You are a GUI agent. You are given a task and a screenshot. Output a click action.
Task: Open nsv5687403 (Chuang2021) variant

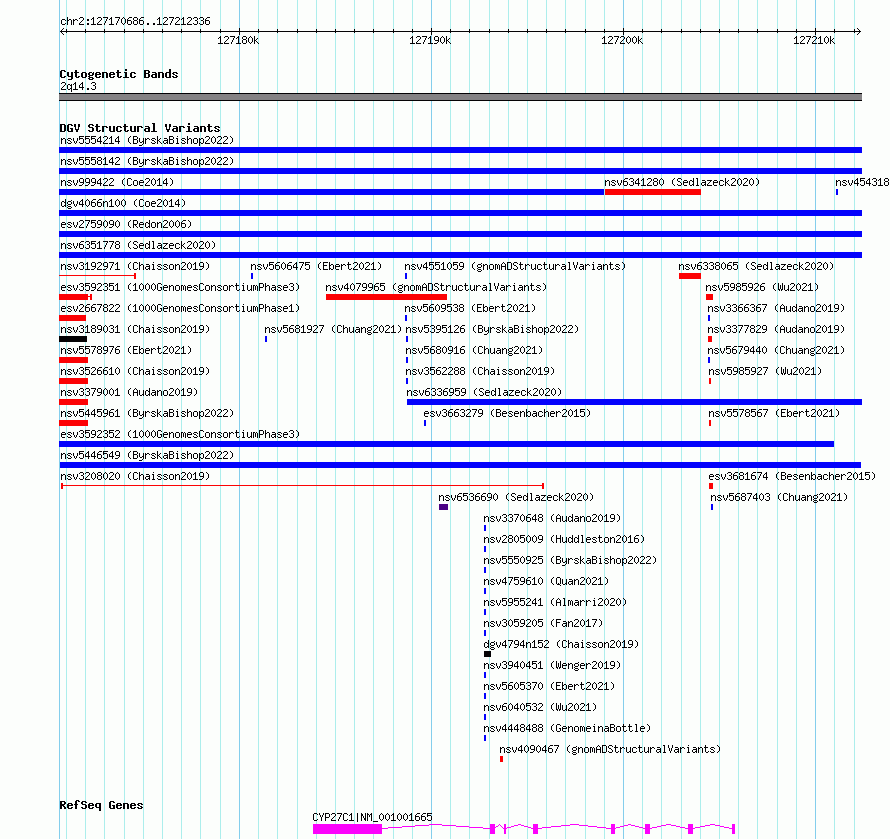click(779, 497)
